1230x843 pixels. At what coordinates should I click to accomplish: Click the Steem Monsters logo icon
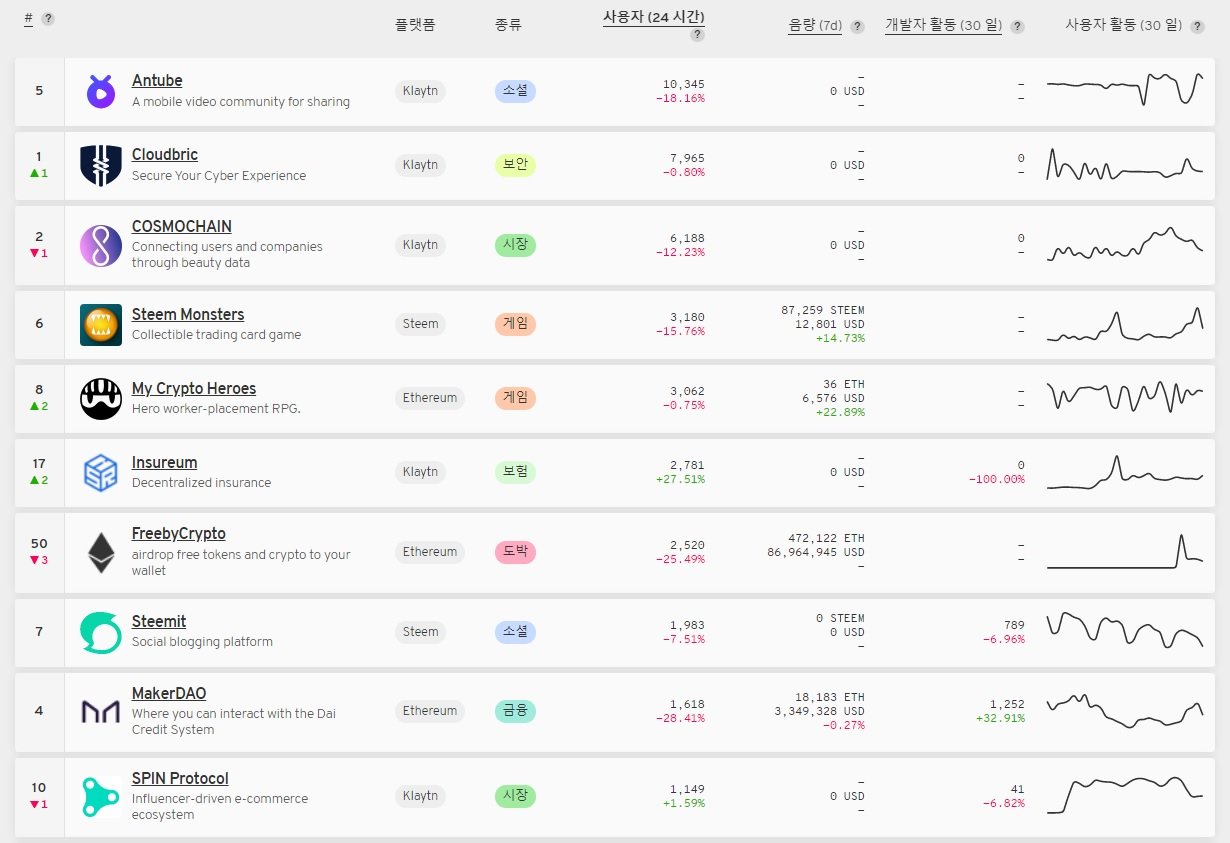tap(100, 325)
